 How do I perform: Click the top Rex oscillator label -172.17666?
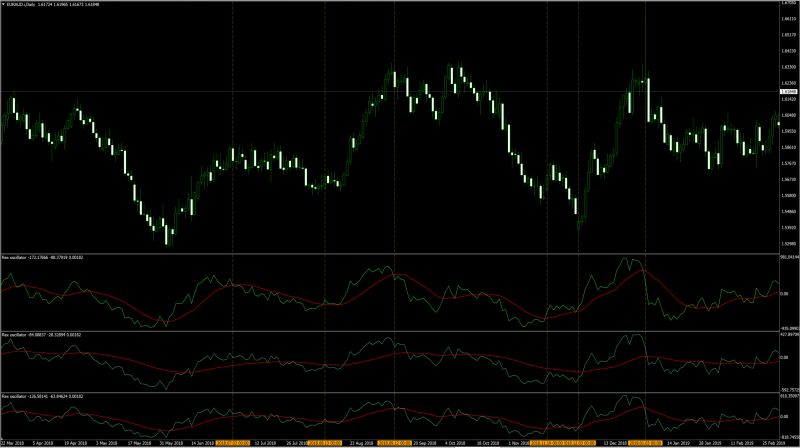click(42, 258)
